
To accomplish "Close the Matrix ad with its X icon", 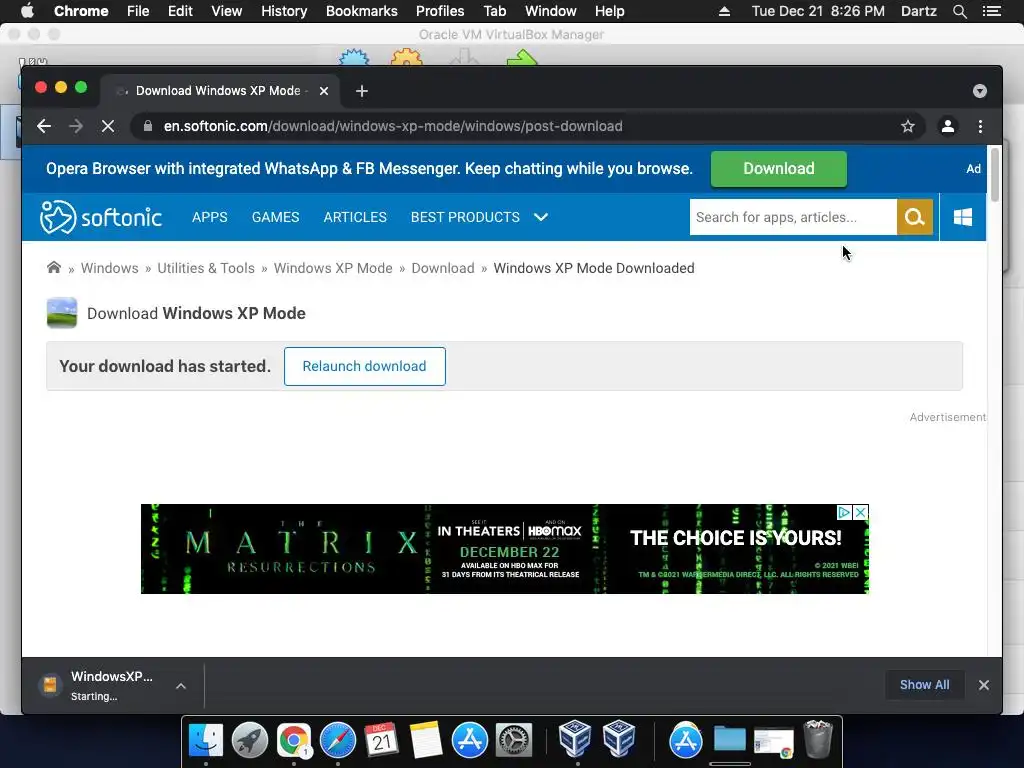I will point(861,512).
